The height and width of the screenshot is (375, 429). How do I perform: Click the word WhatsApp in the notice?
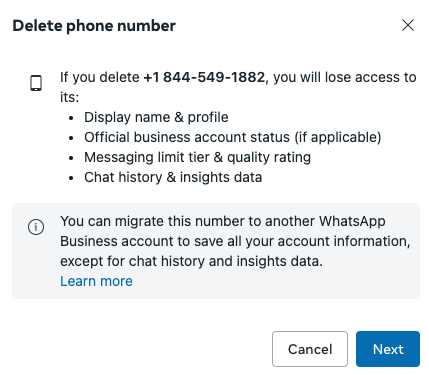(x=352, y=221)
